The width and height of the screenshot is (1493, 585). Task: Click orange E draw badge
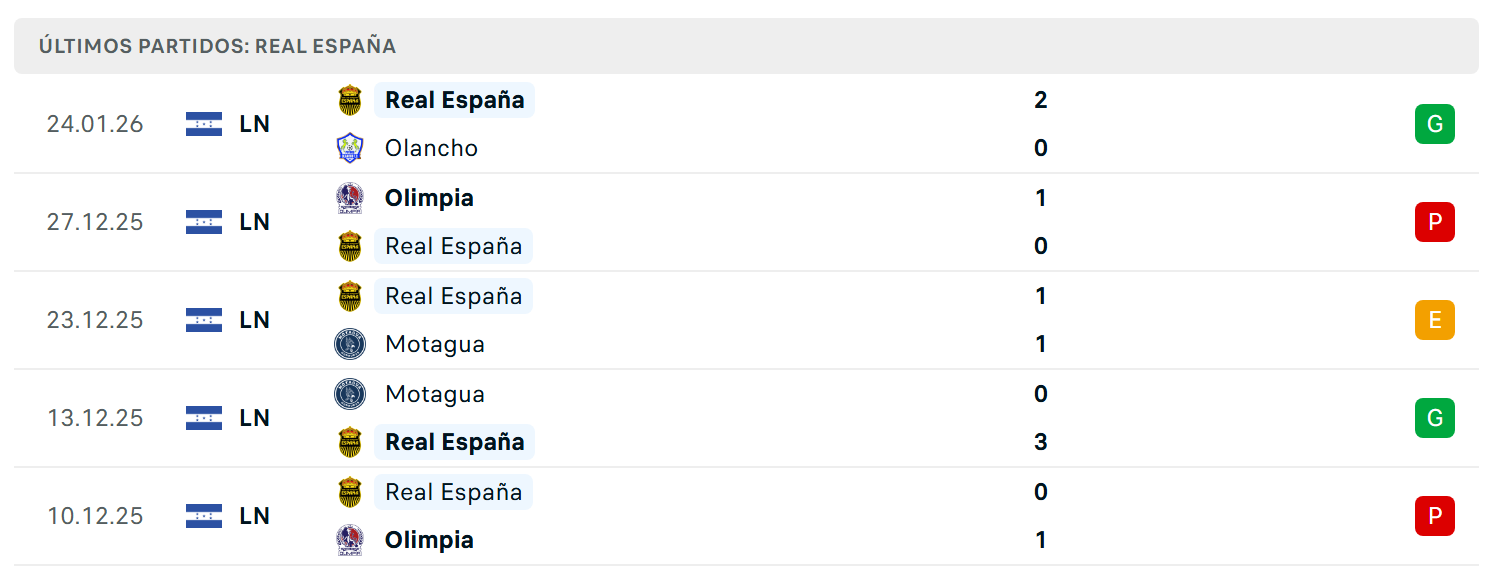1434,320
